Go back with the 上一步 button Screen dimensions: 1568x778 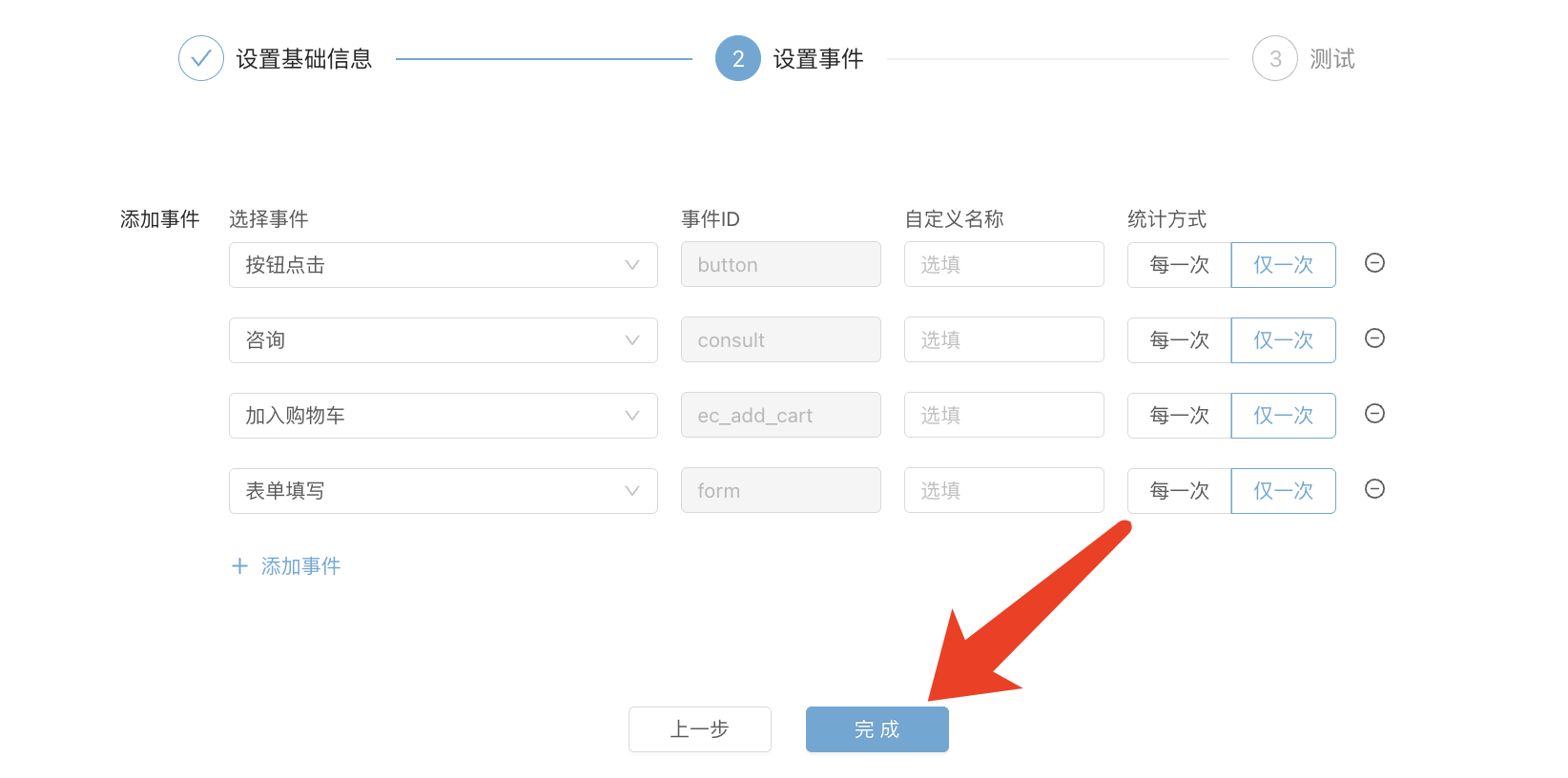pyautogui.click(x=699, y=729)
